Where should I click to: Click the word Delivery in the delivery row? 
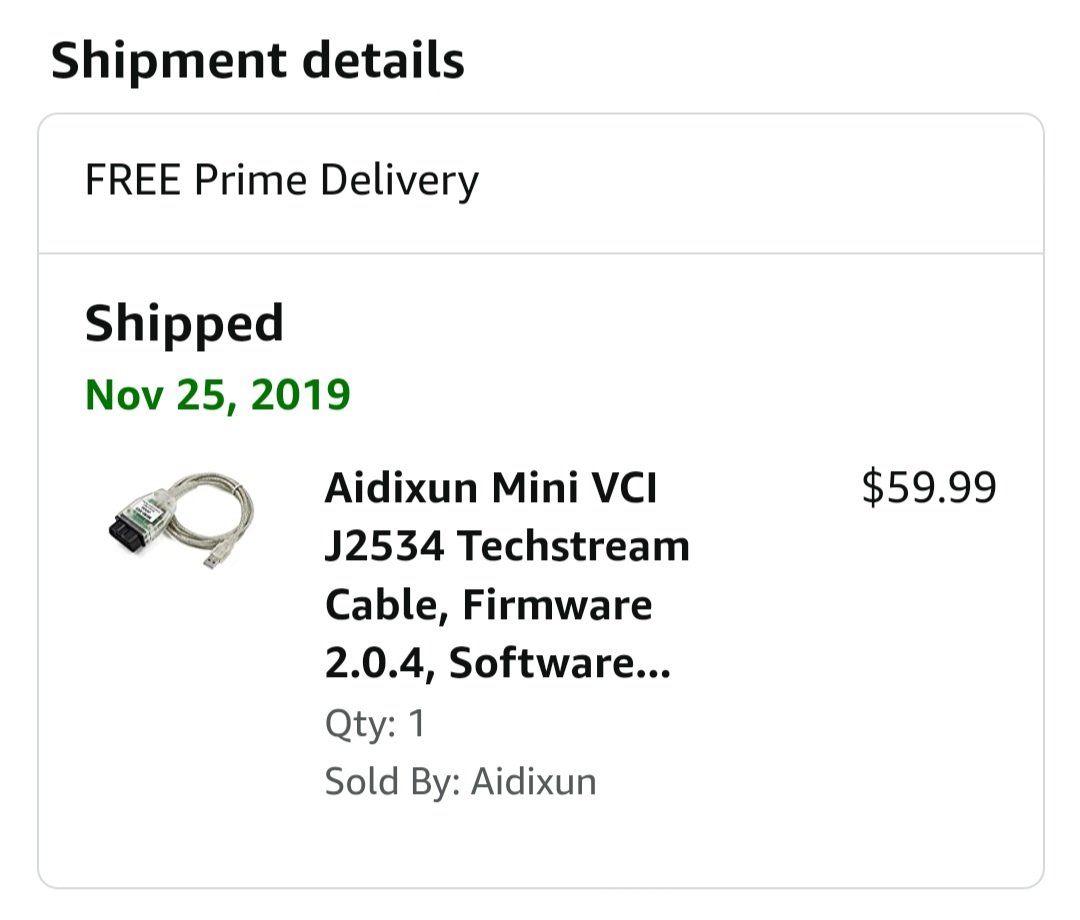pyautogui.click(x=399, y=181)
